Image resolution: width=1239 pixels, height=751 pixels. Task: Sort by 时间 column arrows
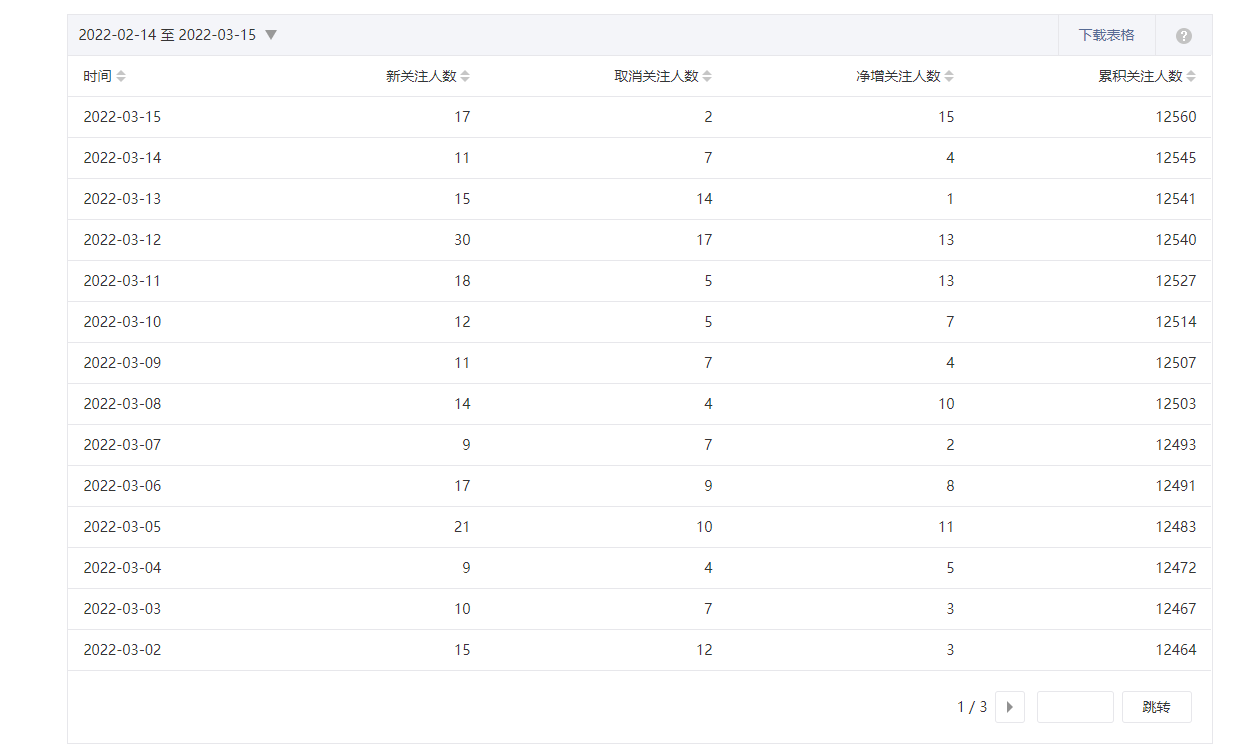(121, 76)
